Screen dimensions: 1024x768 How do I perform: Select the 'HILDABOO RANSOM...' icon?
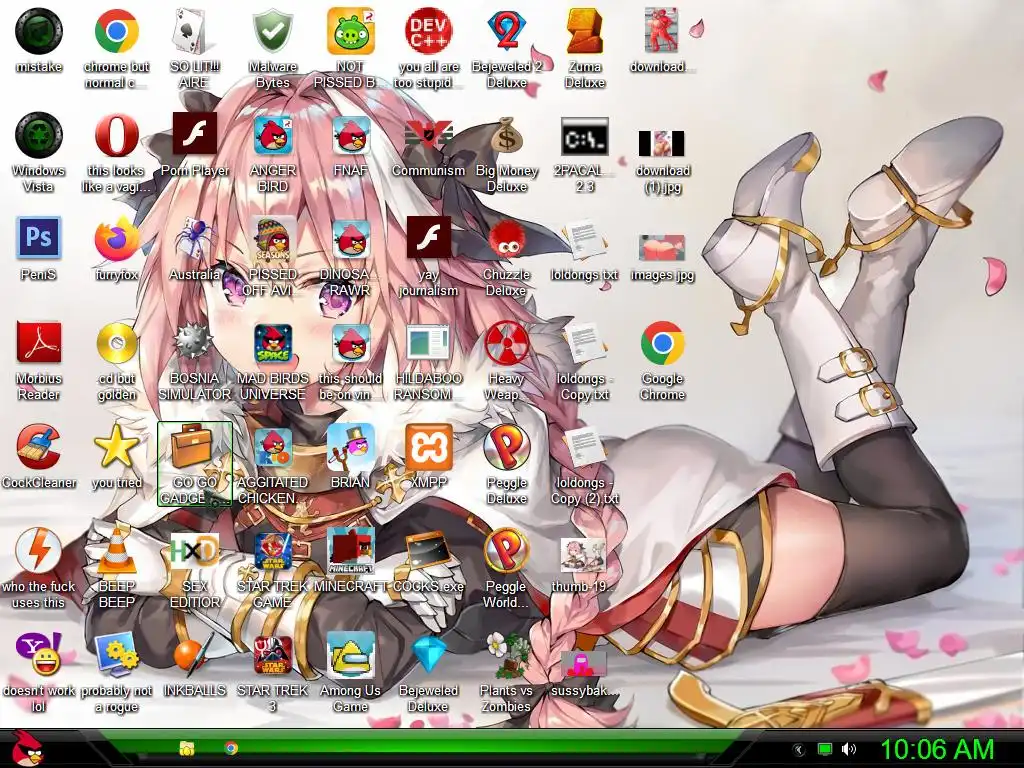428,343
